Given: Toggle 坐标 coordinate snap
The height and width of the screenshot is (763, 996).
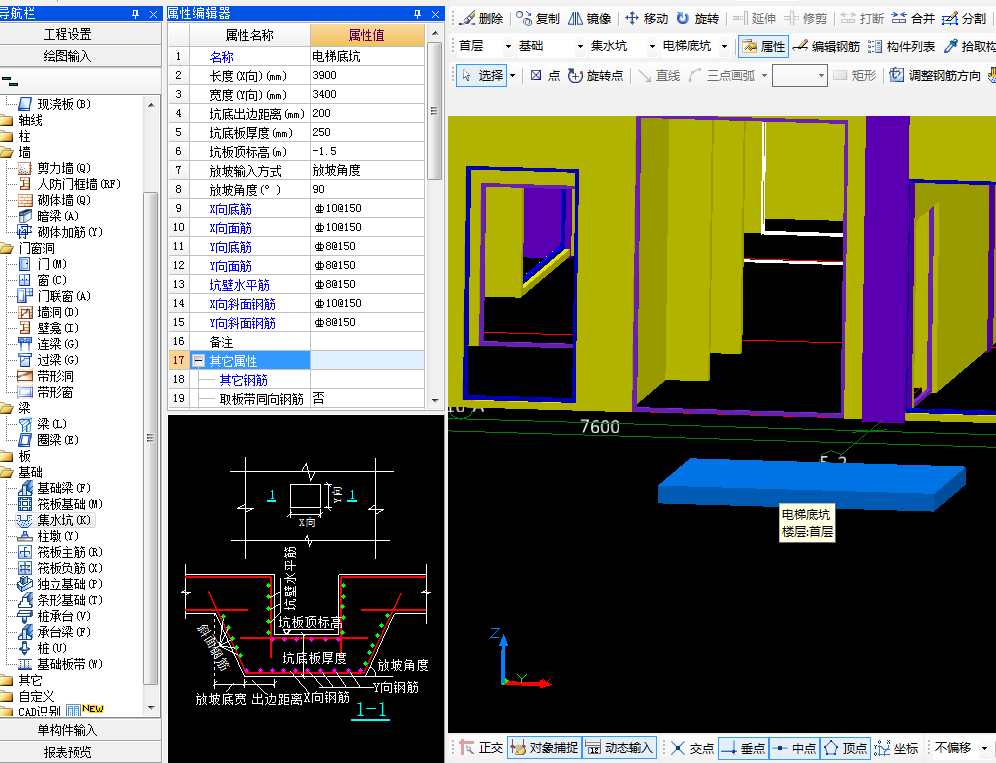Looking at the screenshot, I should point(896,748).
